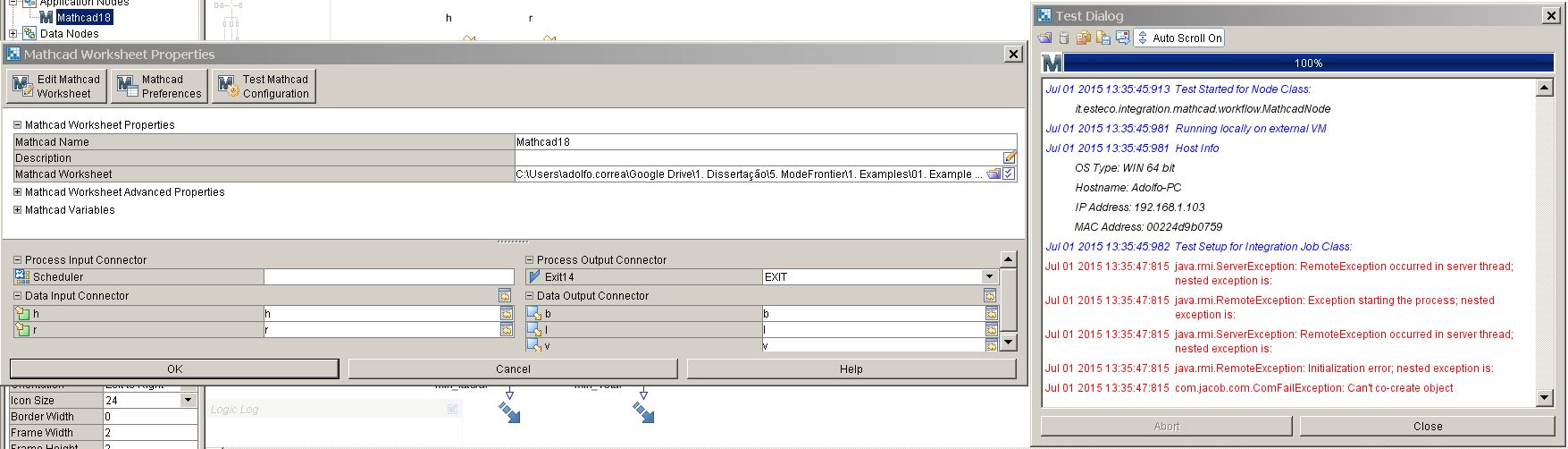Select Mathcad18 node in tree
This screenshot has height=449, width=1568.
[x=84, y=17]
